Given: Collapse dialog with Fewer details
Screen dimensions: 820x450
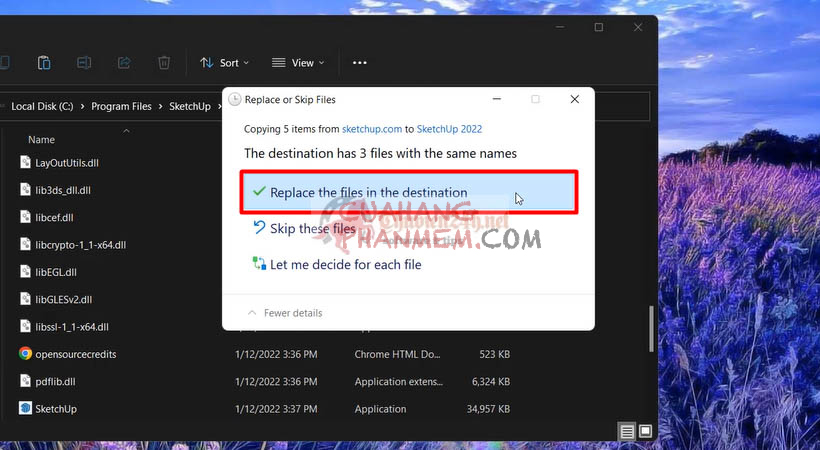Looking at the screenshot, I should [285, 313].
